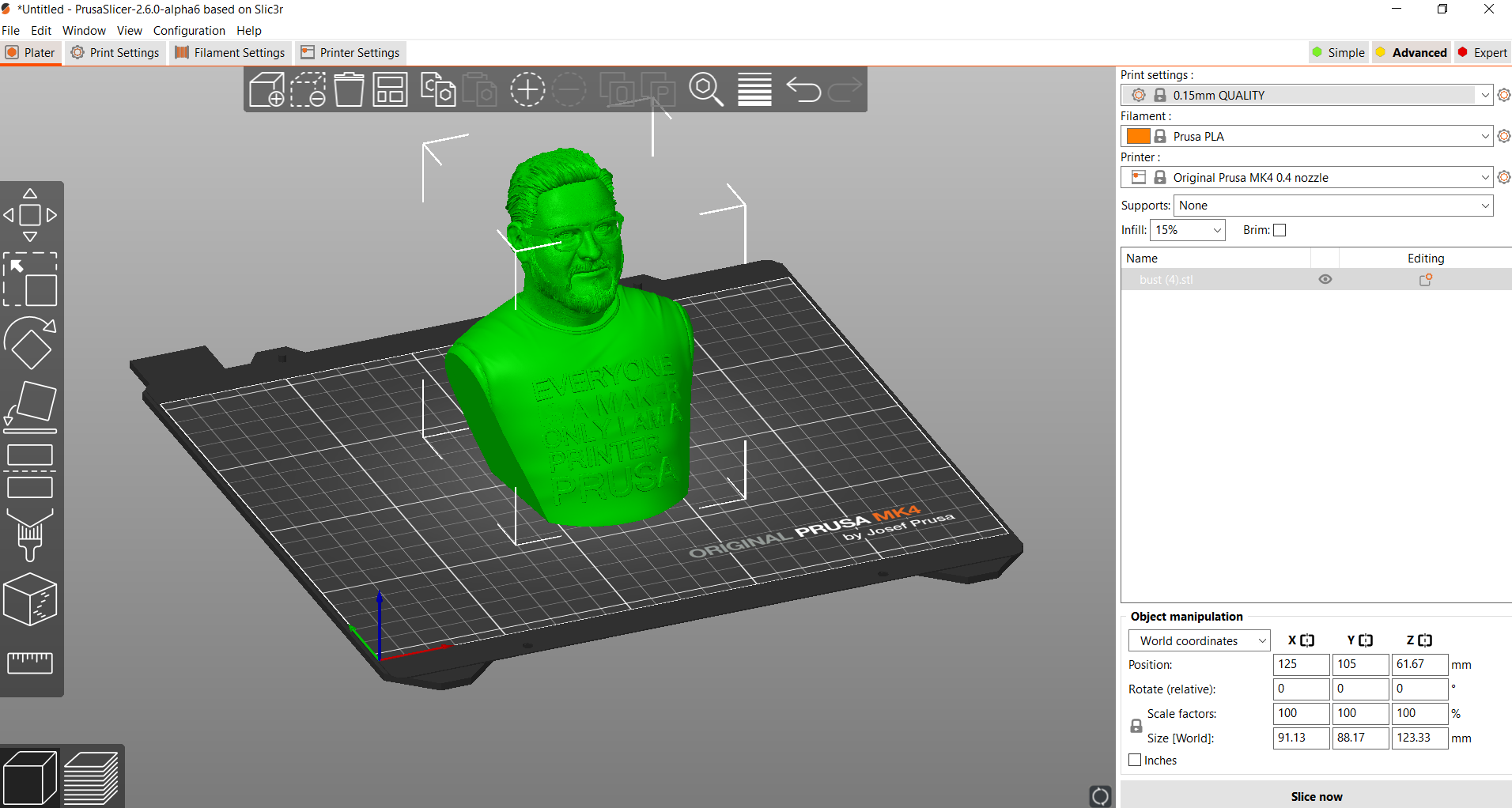
Task: Click the Copy toolbar icon
Action: 438,89
